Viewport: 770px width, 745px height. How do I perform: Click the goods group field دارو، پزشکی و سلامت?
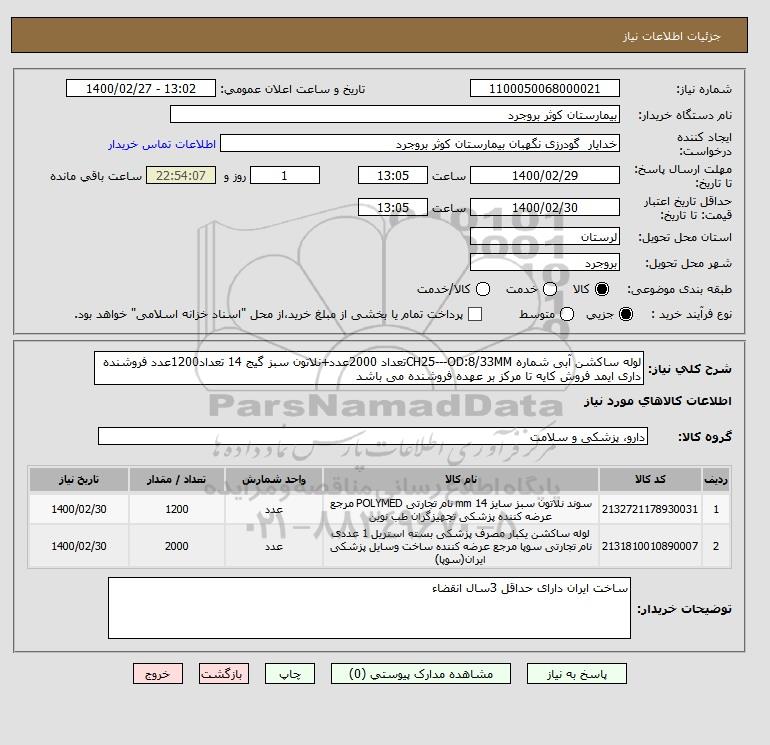pos(373,436)
